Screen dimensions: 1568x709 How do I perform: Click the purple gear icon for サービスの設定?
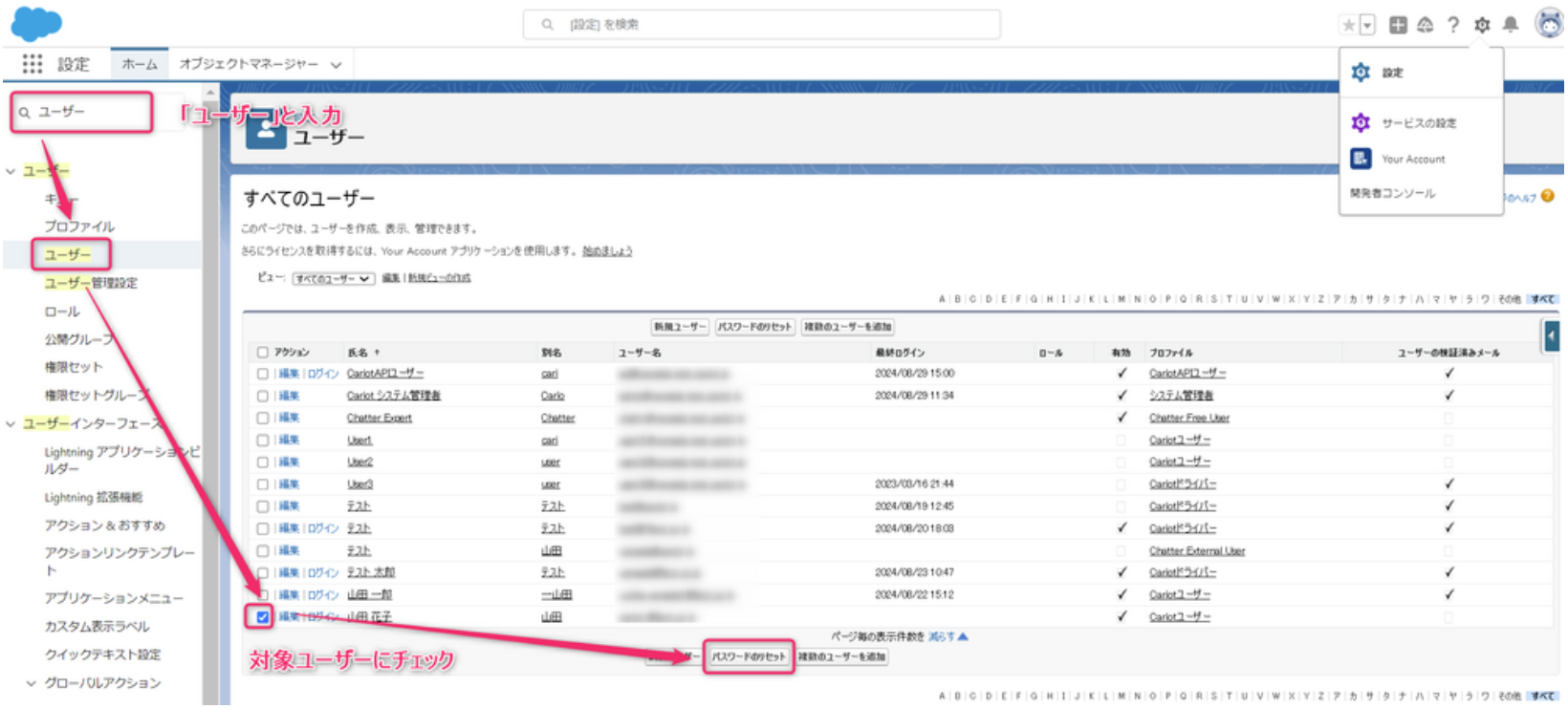1361,122
